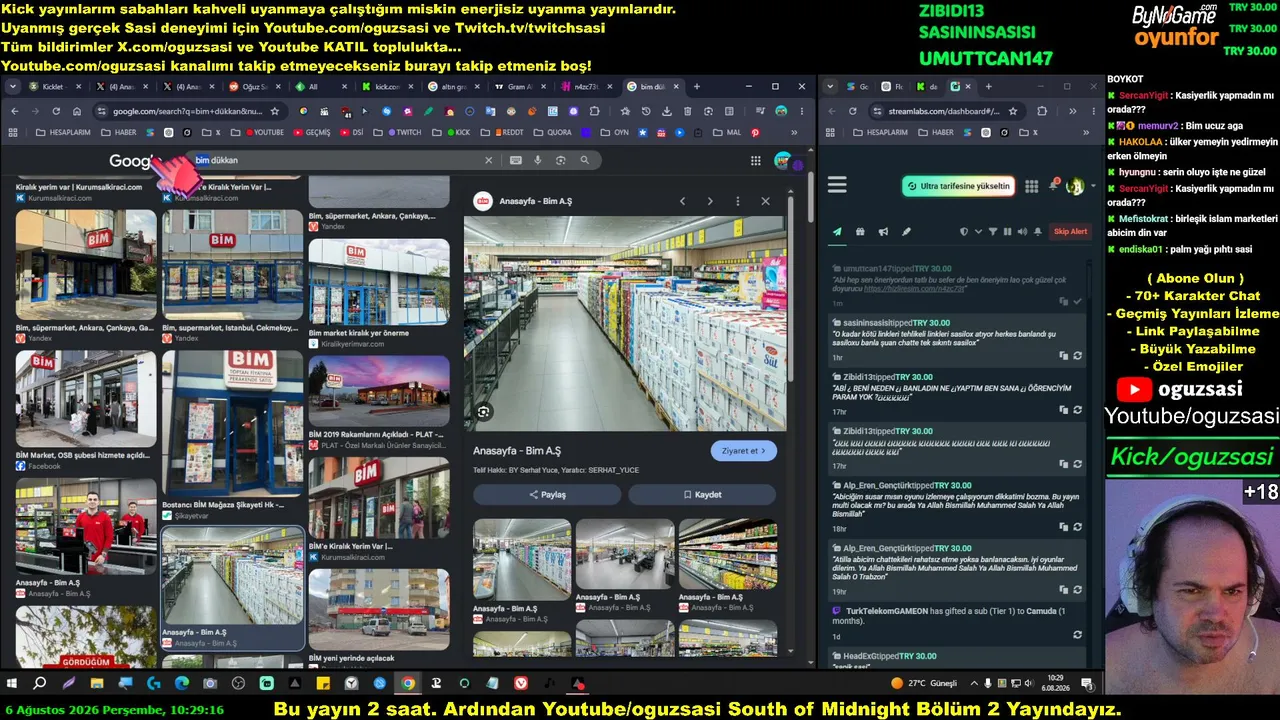Open the YOUTUBE bookmark
This screenshot has height=720, width=1280.
263,132
